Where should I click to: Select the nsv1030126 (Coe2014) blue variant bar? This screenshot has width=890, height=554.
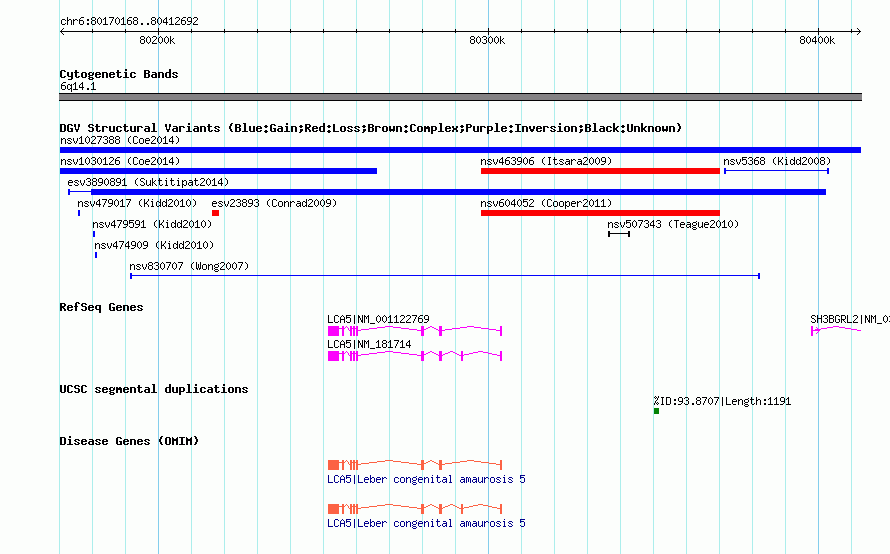point(219,171)
